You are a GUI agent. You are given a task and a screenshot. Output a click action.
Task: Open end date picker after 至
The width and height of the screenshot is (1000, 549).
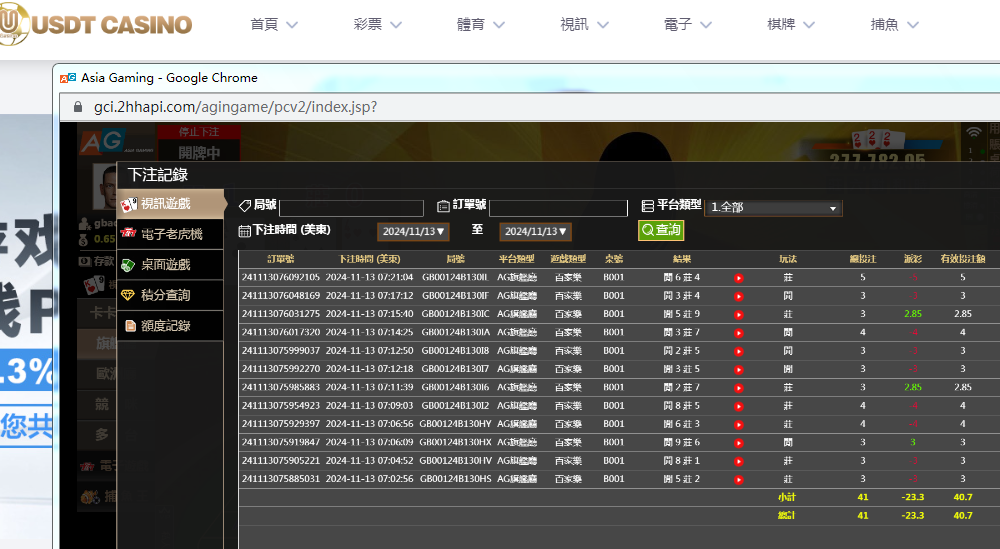click(535, 231)
